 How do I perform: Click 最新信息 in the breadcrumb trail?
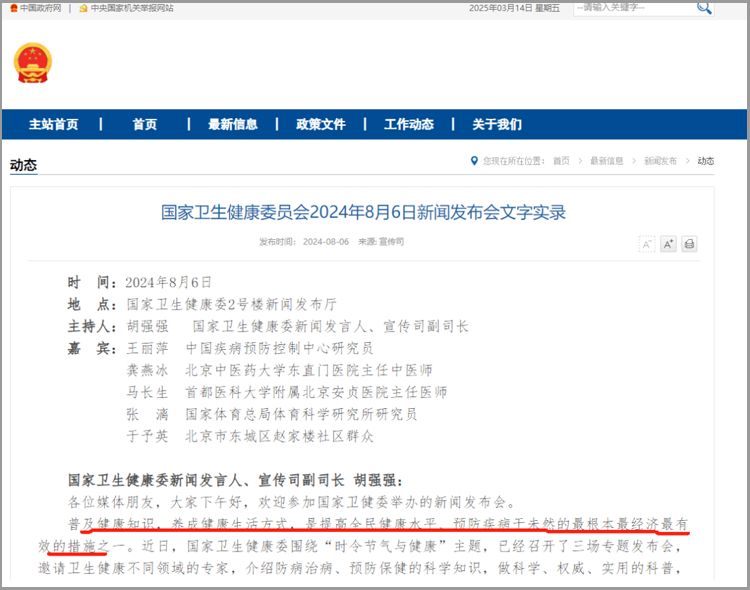[x=606, y=161]
